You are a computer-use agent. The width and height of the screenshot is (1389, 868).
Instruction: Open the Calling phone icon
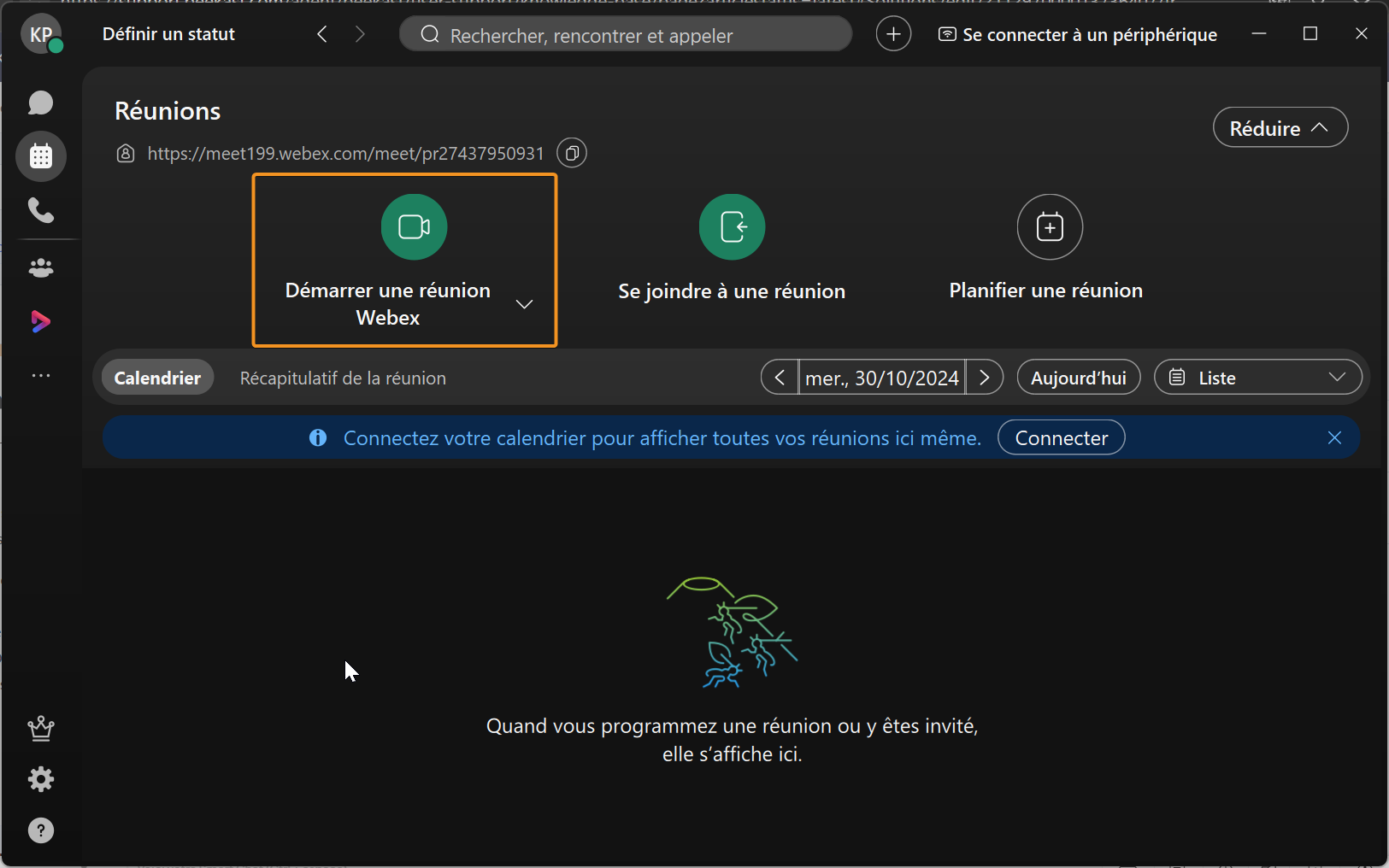pyautogui.click(x=41, y=210)
